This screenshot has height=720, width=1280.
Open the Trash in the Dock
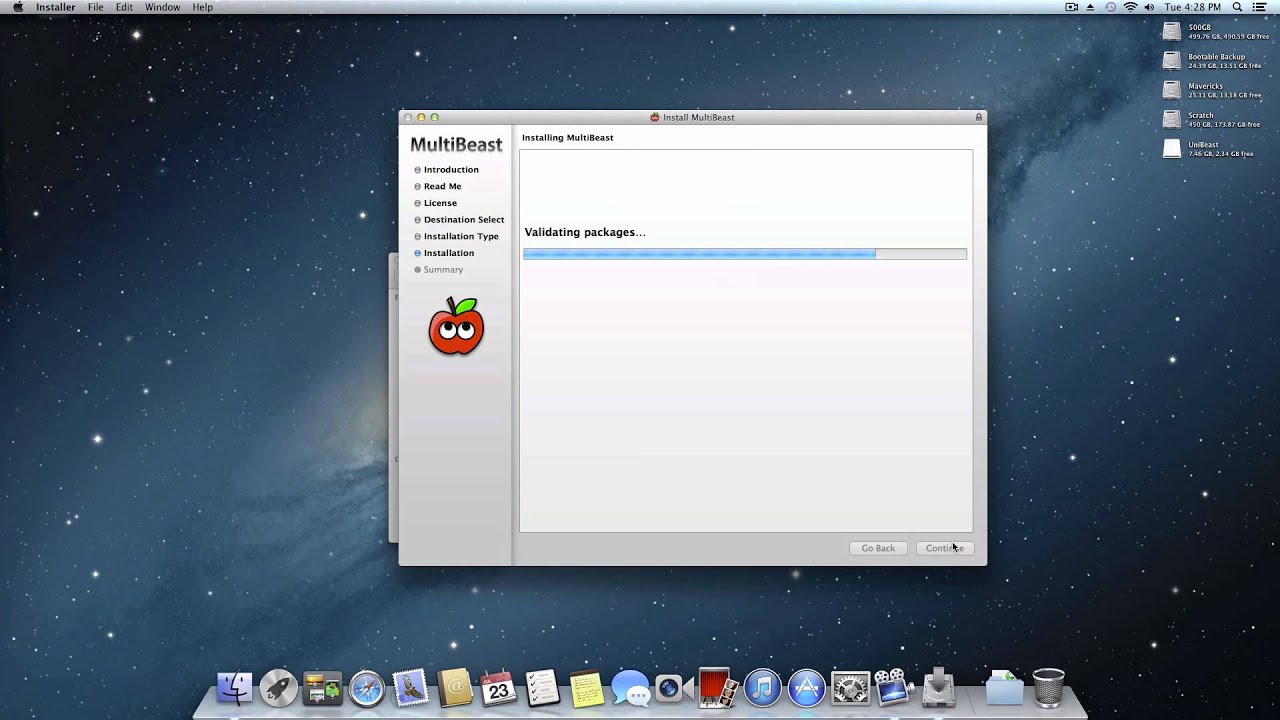click(x=1048, y=688)
